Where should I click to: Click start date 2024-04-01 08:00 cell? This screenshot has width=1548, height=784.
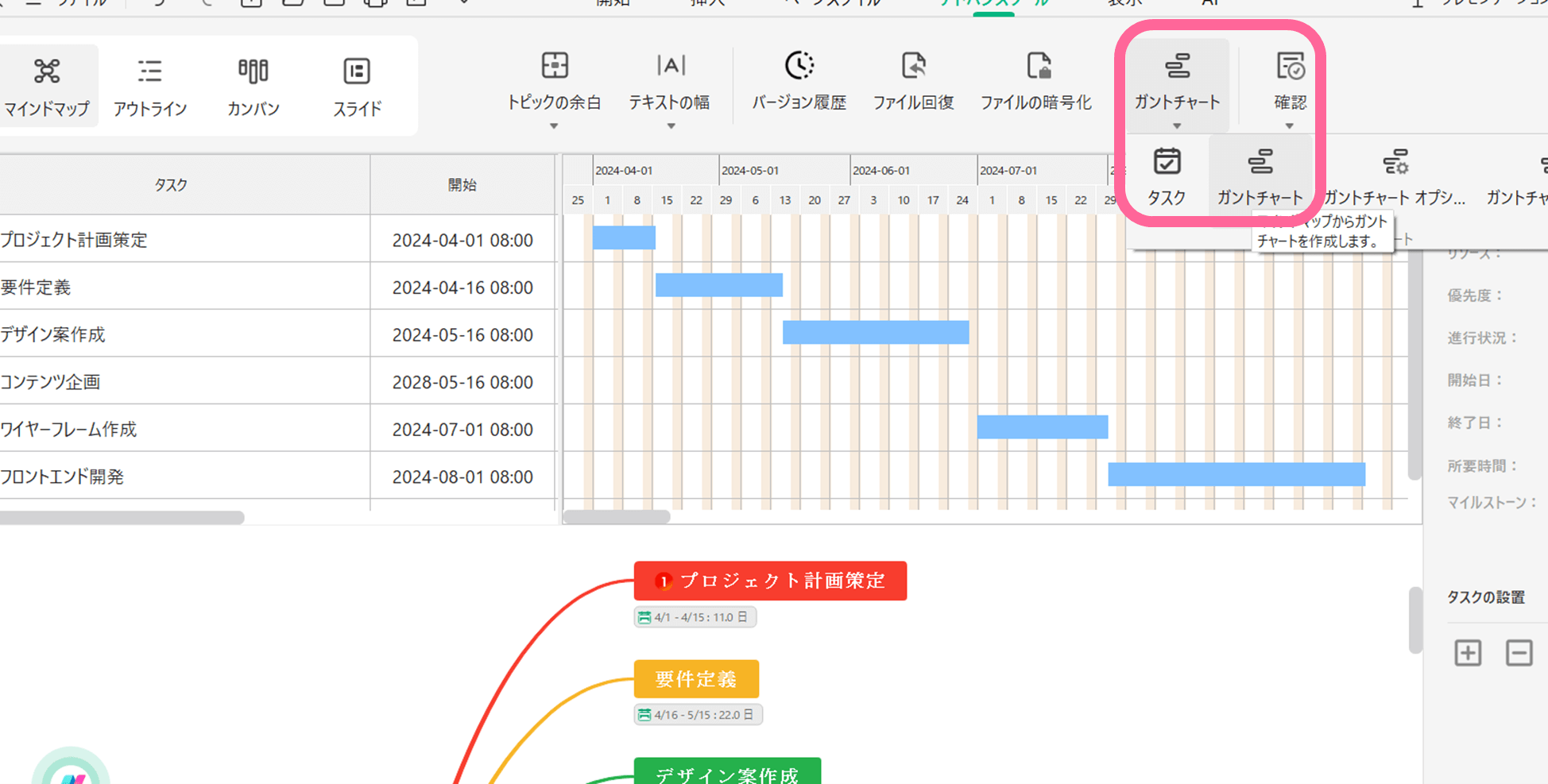(x=462, y=240)
